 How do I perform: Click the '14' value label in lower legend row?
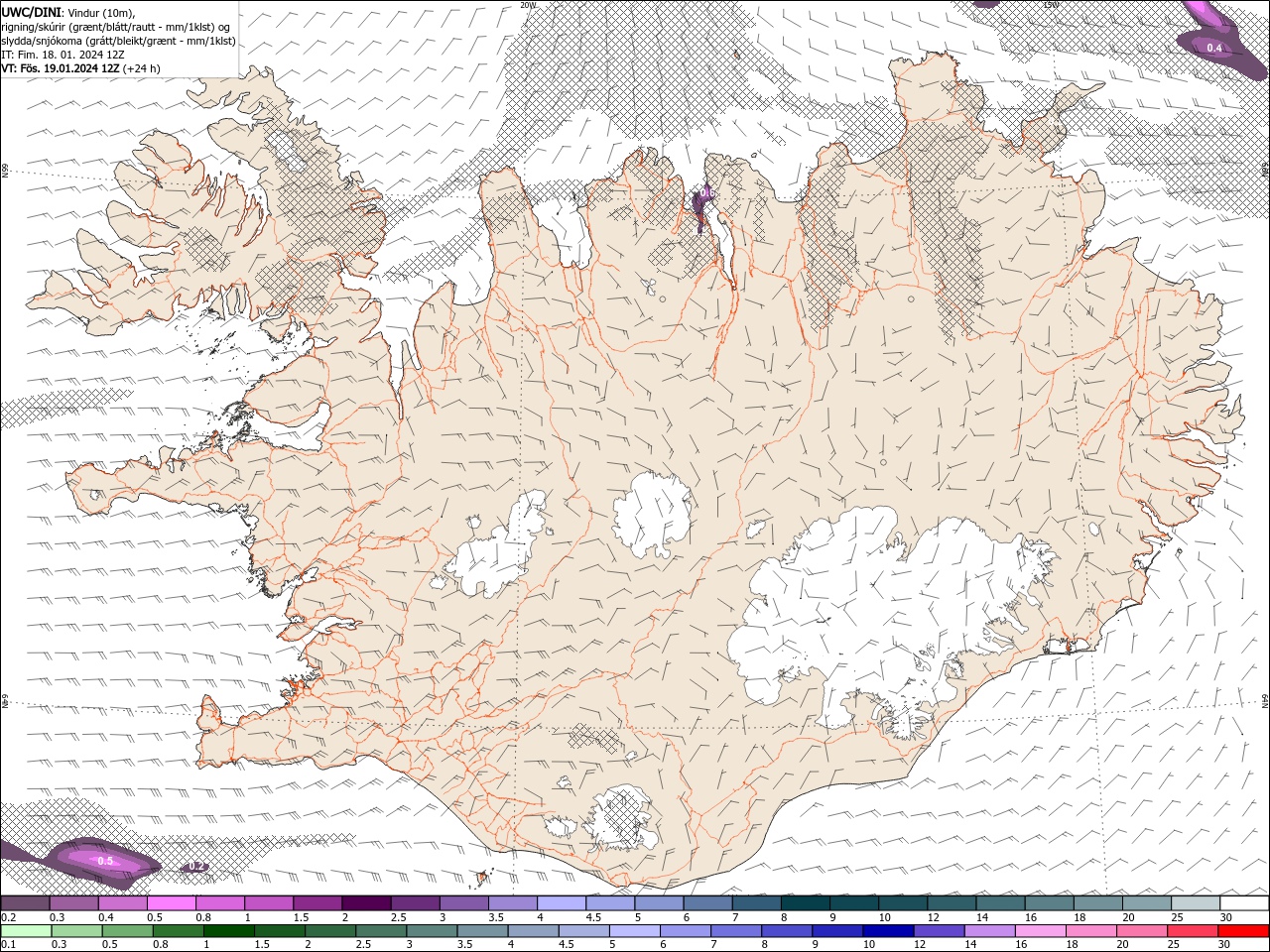click(x=970, y=945)
